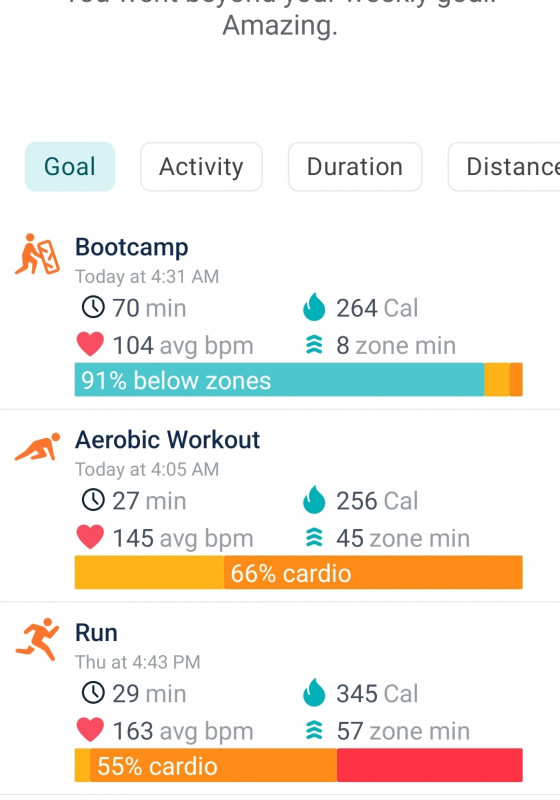Open the Aerobic Workout entry title
560x800 pixels.
(167, 440)
